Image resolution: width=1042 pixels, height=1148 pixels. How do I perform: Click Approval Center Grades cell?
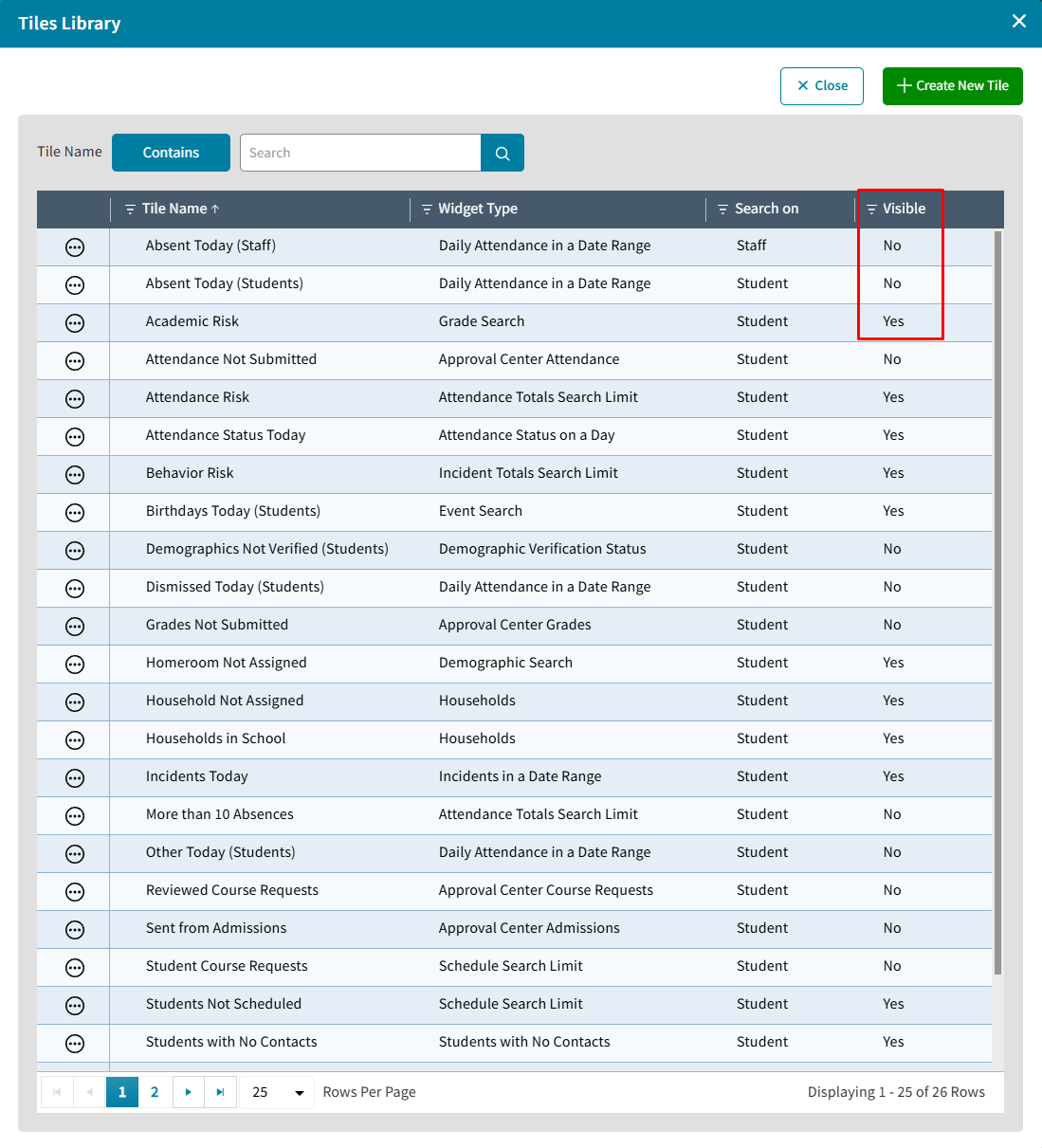coord(515,625)
